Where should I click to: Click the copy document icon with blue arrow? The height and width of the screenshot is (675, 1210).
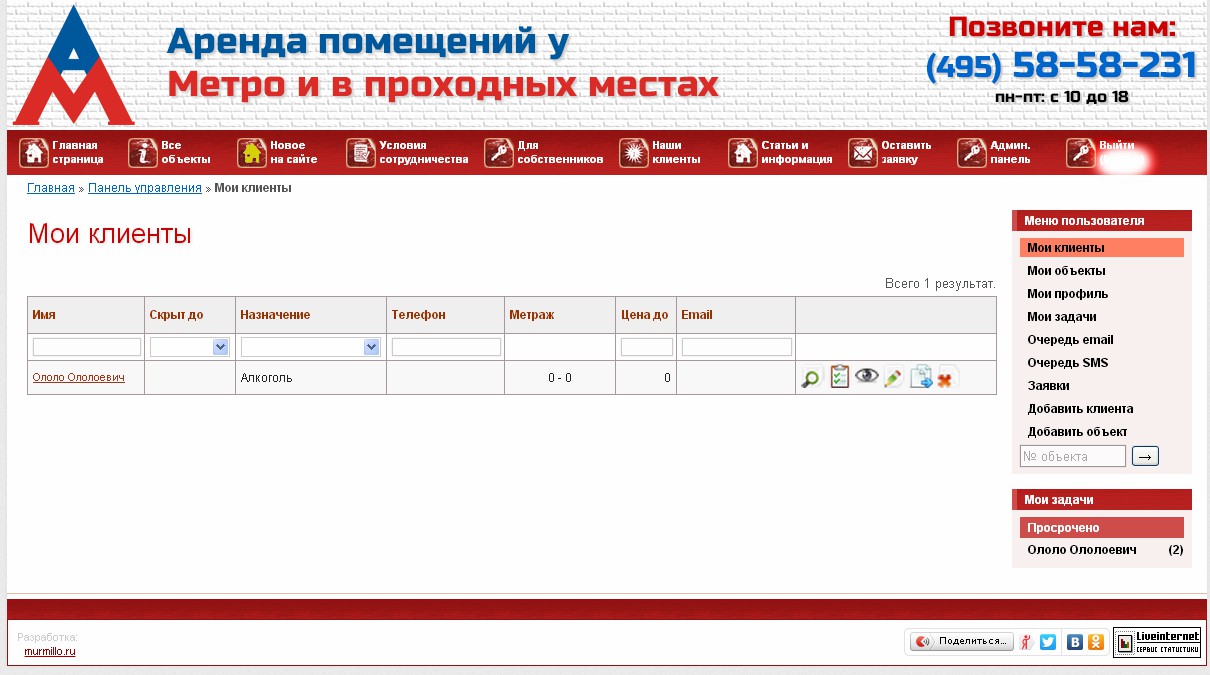pyautogui.click(x=921, y=377)
